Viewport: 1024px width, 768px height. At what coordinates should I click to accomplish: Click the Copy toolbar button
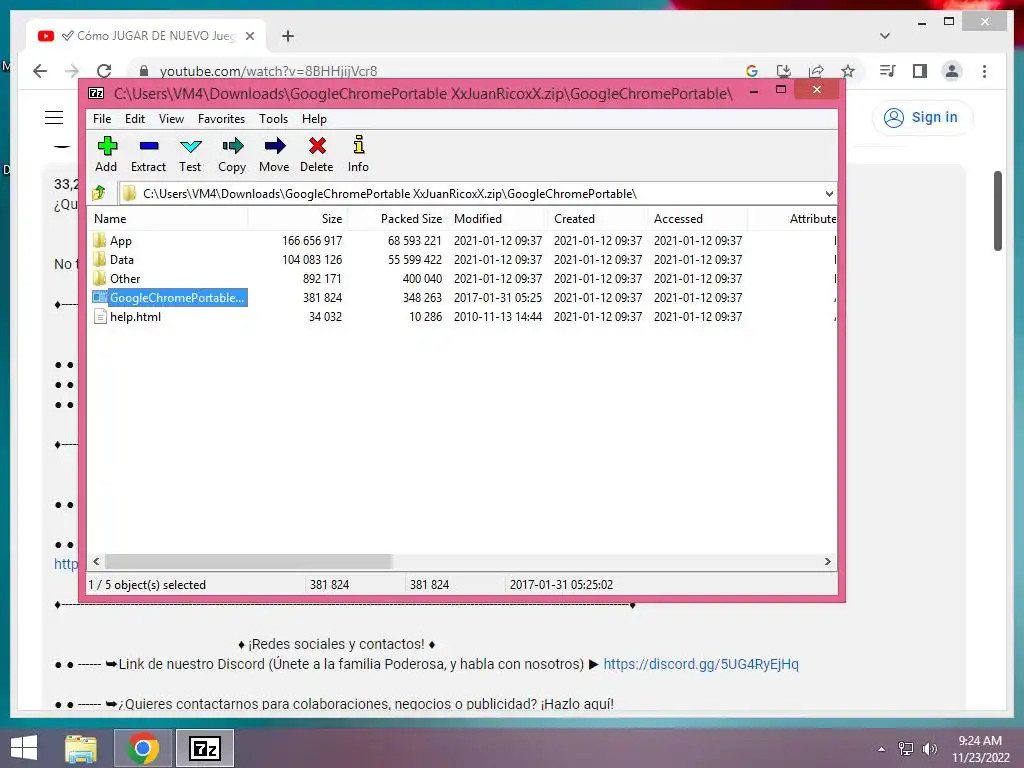point(232,154)
